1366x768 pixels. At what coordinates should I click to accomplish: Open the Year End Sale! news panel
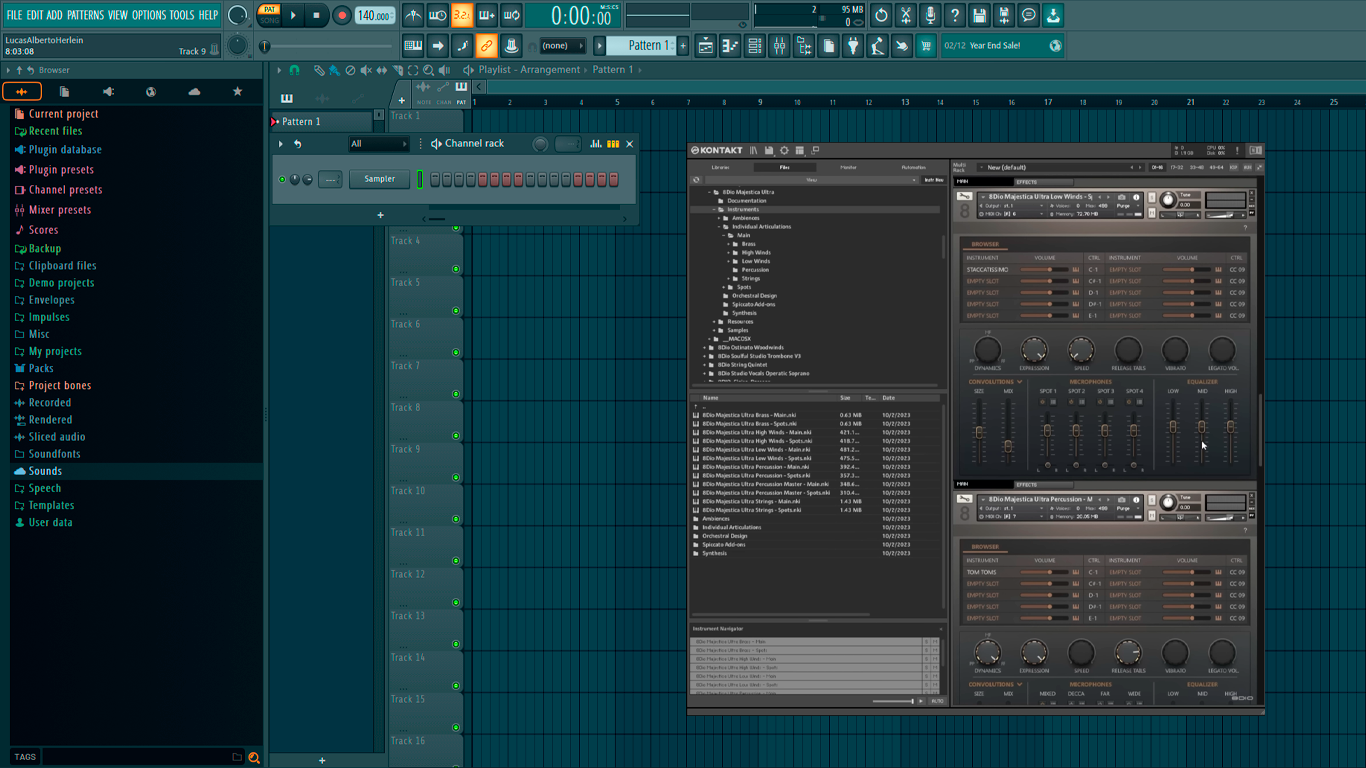(x=1003, y=46)
